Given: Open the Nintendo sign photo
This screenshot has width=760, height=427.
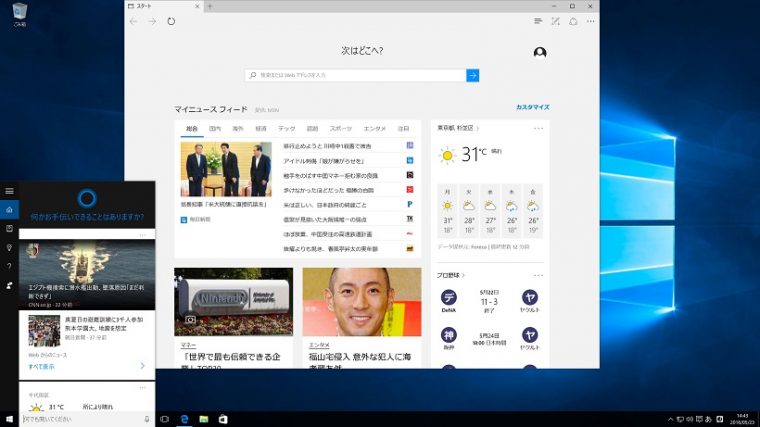Looking at the screenshot, I should (234, 301).
